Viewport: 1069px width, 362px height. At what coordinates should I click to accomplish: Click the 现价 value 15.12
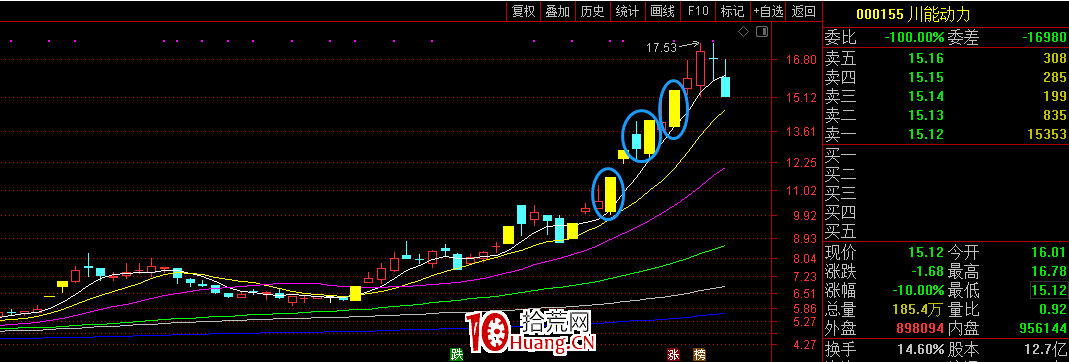click(x=926, y=252)
